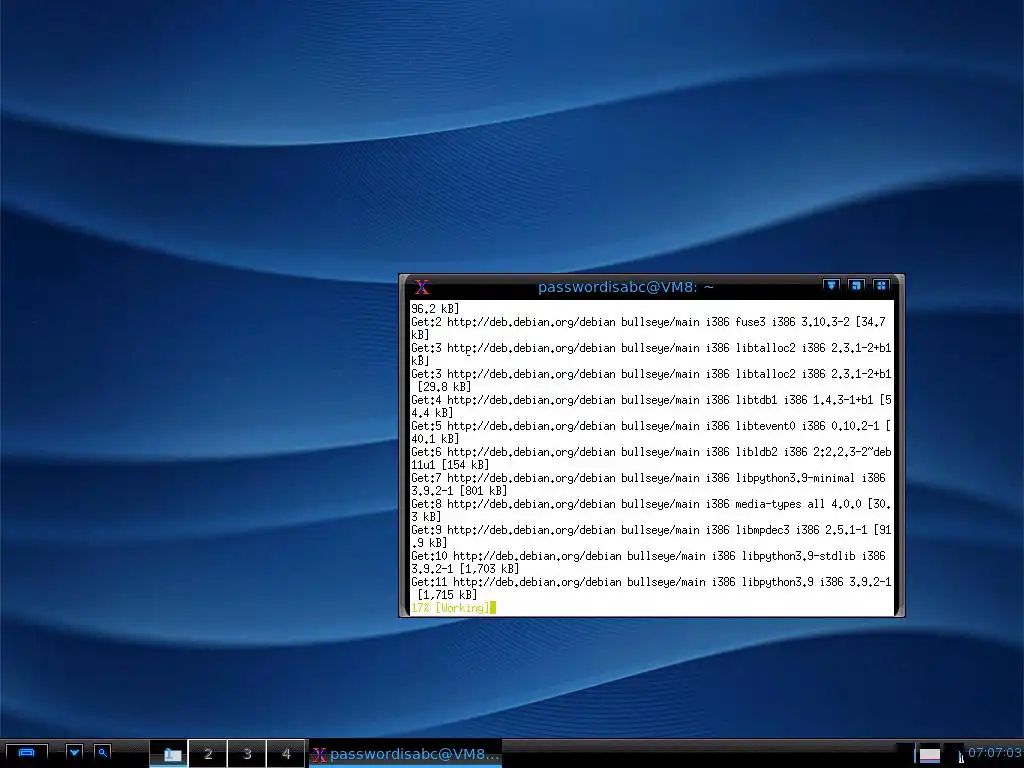This screenshot has width=1024, height=768.
Task: Click the yellow-green terminal cursor block
Action: [x=493, y=607]
